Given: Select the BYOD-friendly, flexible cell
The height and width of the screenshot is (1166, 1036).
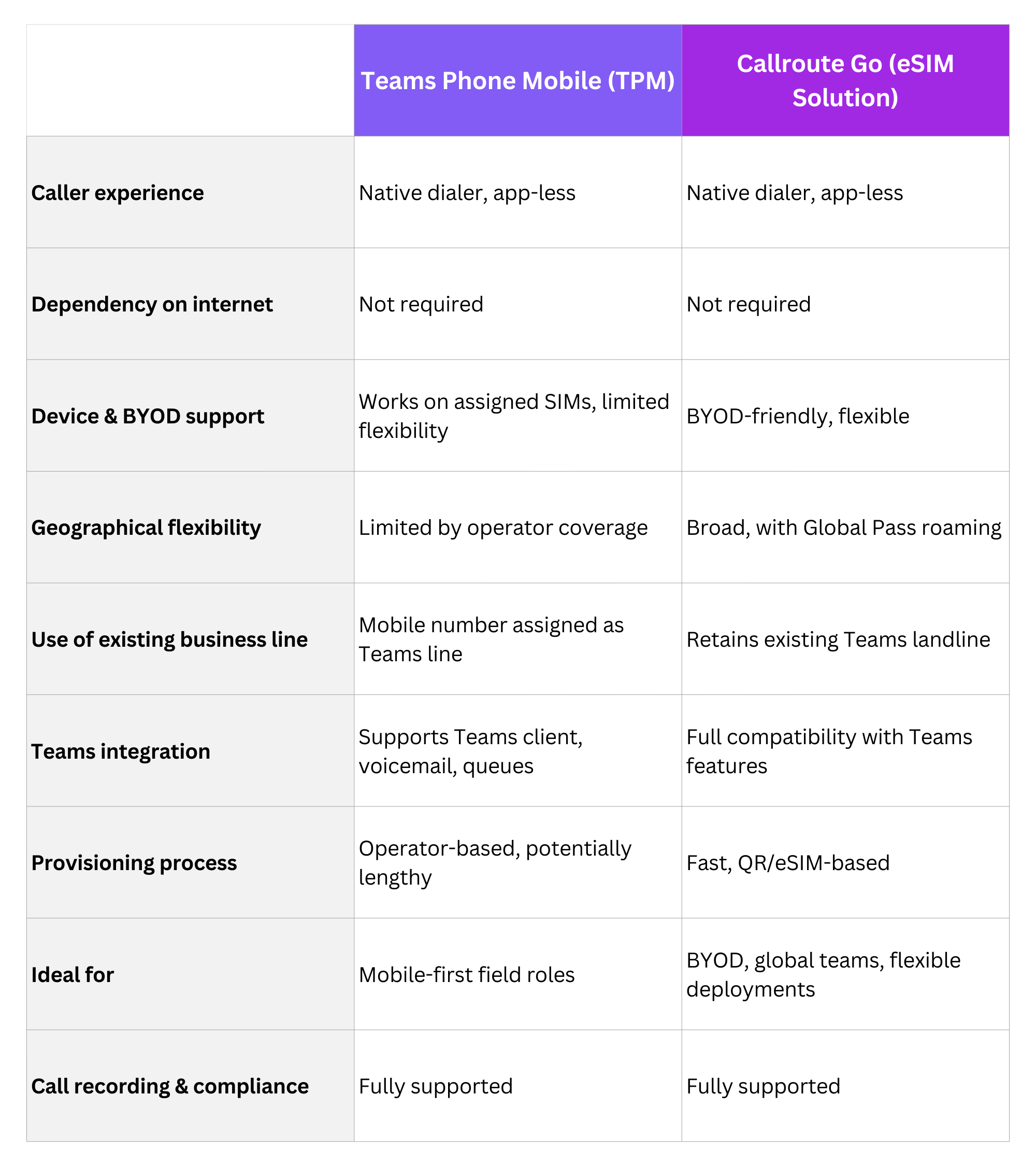Looking at the screenshot, I should point(798,417).
